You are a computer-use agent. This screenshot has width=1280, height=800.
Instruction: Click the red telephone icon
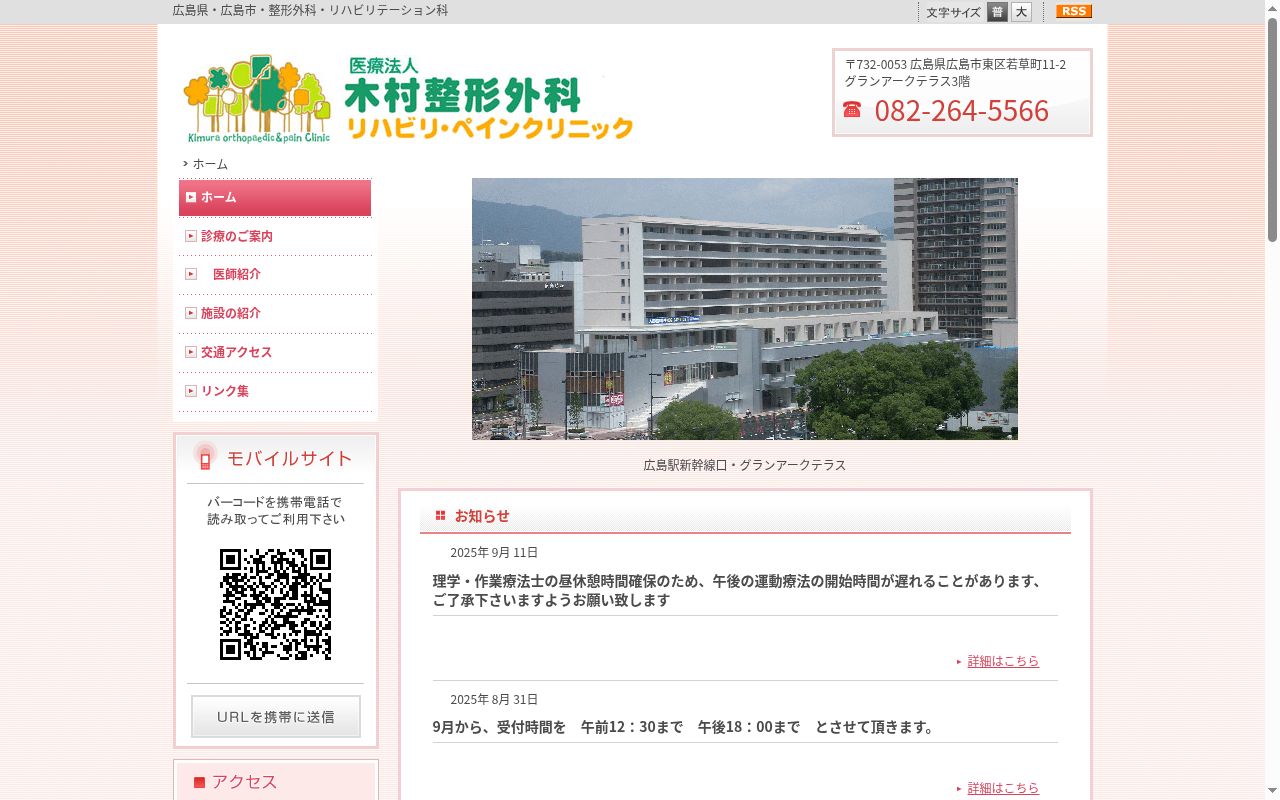coord(852,109)
